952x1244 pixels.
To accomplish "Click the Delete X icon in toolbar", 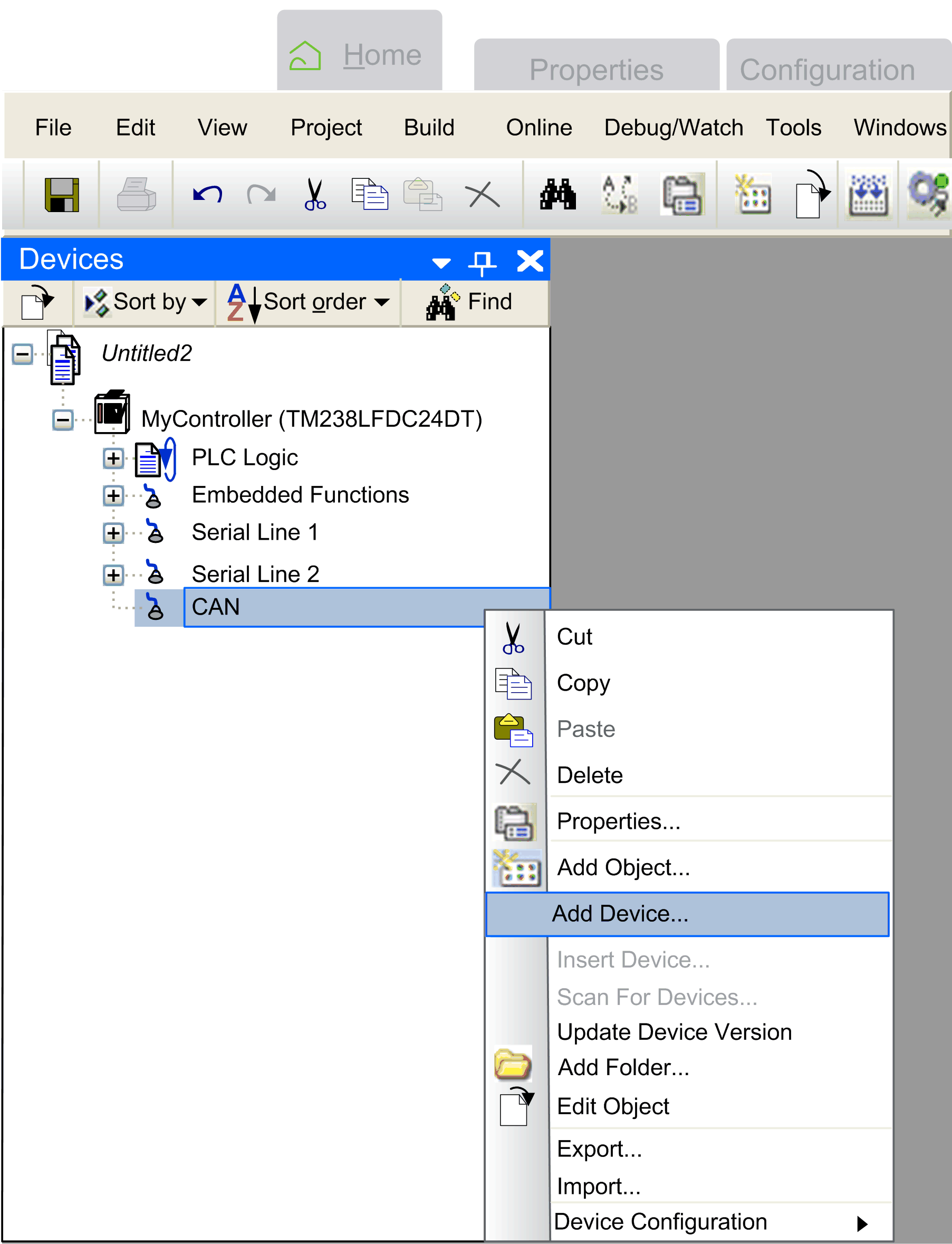I will [482, 196].
